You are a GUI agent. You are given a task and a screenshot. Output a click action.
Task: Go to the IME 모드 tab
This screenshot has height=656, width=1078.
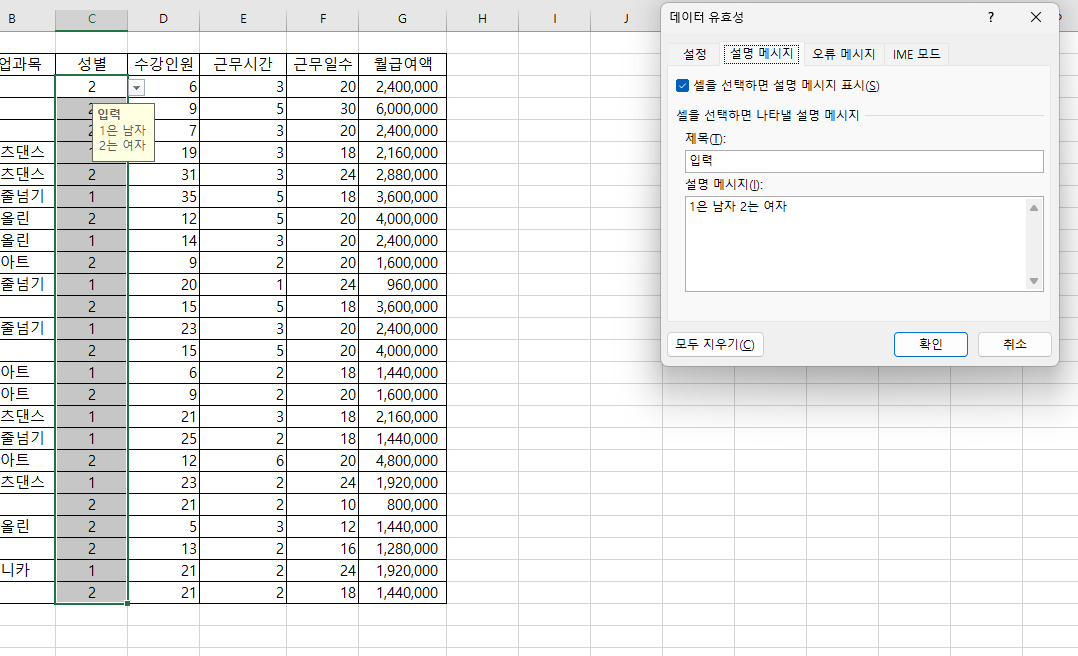point(916,54)
